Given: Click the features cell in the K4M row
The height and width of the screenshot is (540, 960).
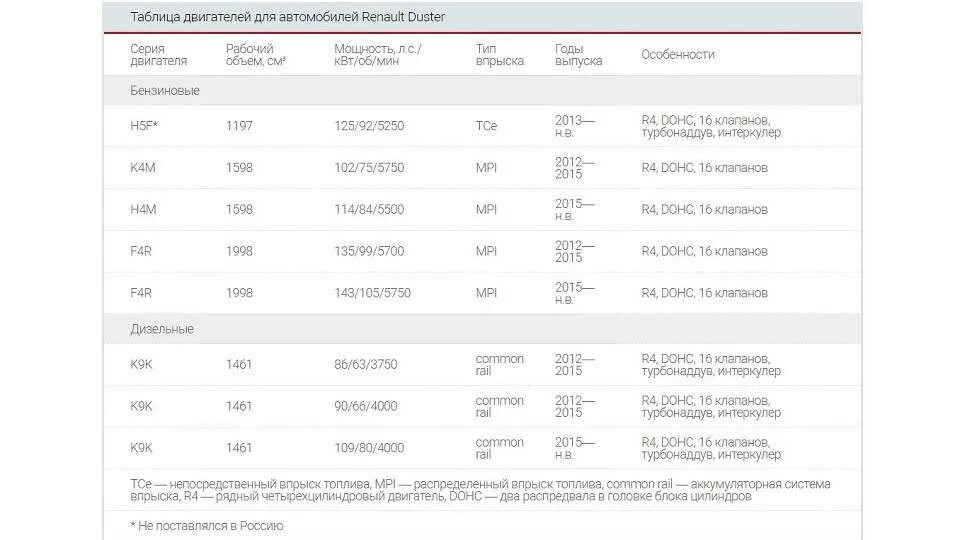Looking at the screenshot, I should [x=704, y=168].
